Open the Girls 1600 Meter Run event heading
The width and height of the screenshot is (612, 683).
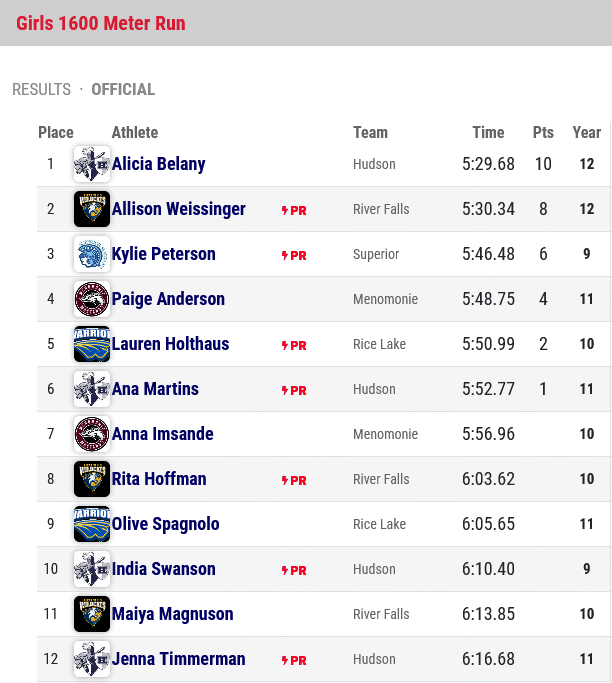pos(101,23)
